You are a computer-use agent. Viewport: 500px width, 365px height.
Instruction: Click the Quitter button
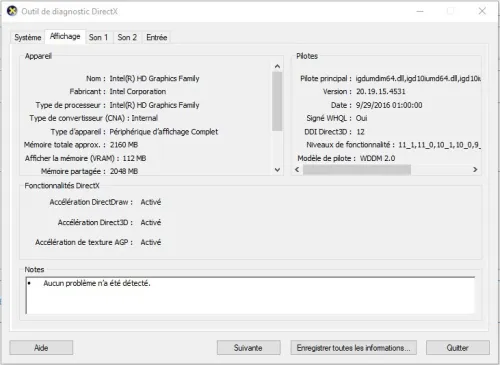tap(458, 348)
